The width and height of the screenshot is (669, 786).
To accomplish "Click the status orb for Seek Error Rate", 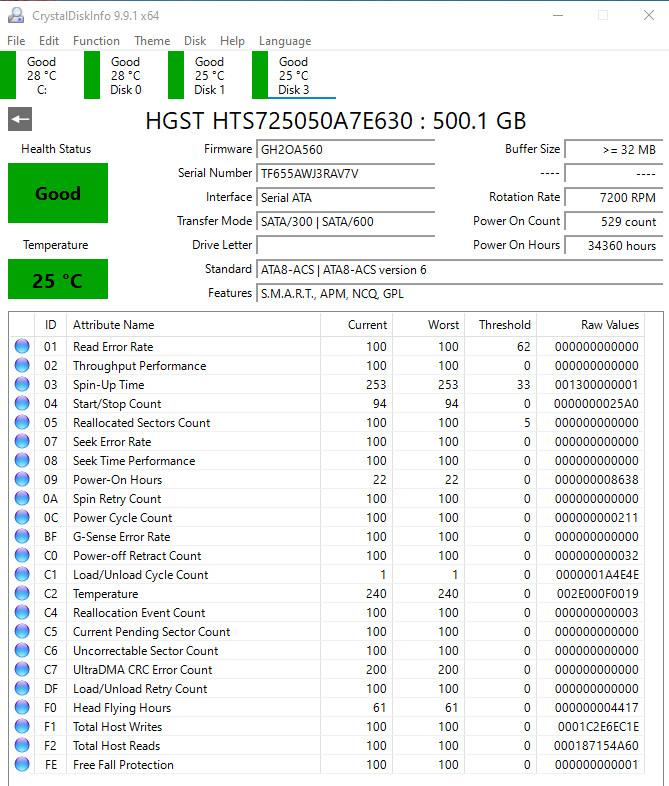I will (22, 441).
